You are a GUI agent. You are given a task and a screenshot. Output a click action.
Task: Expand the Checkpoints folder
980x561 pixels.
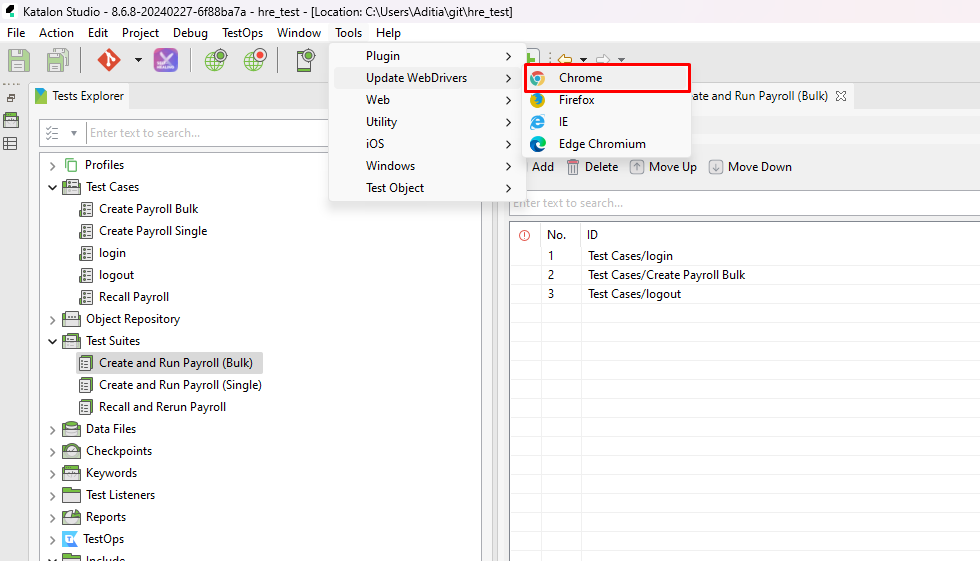point(52,452)
